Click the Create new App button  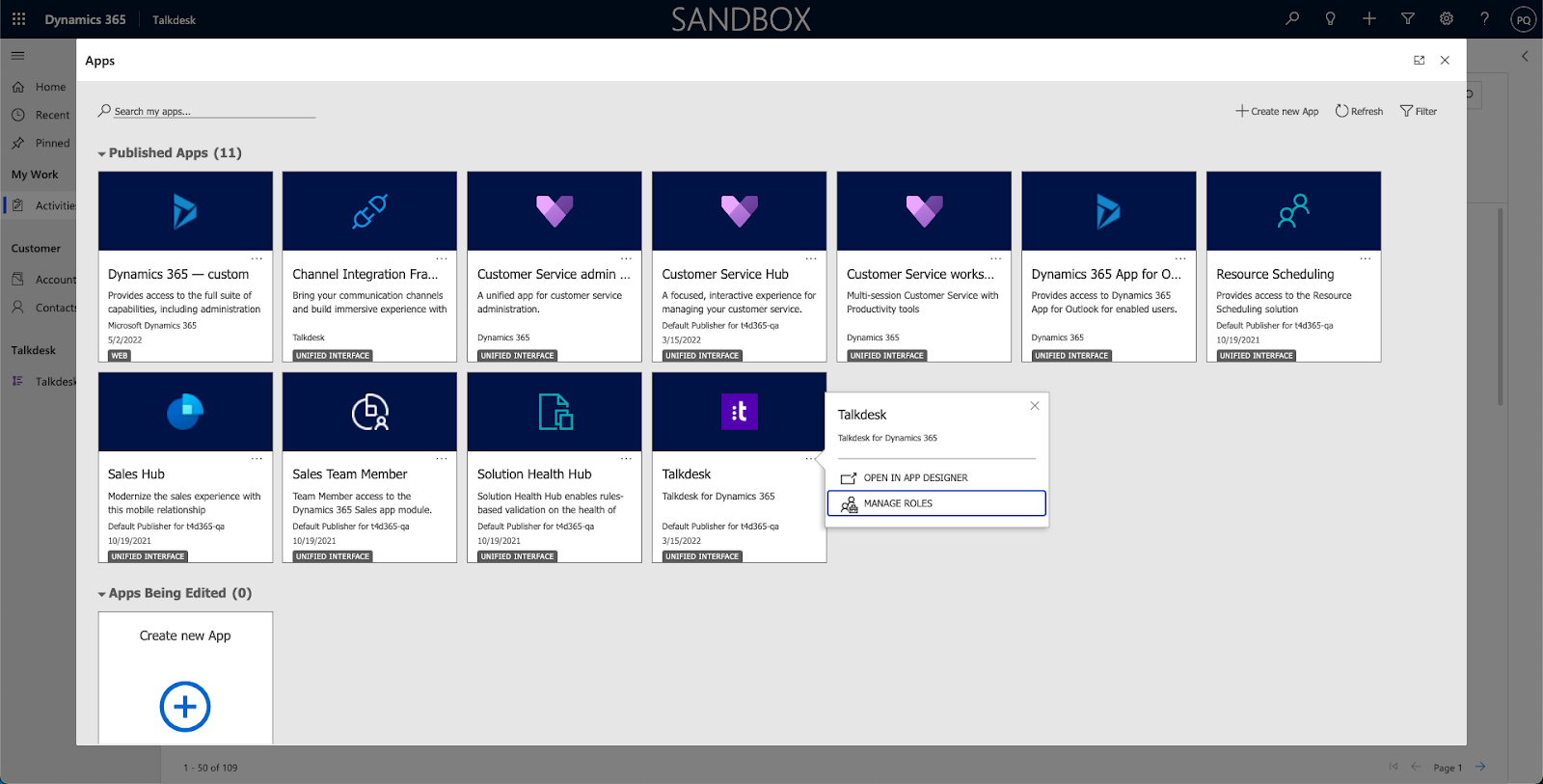[x=1278, y=111]
